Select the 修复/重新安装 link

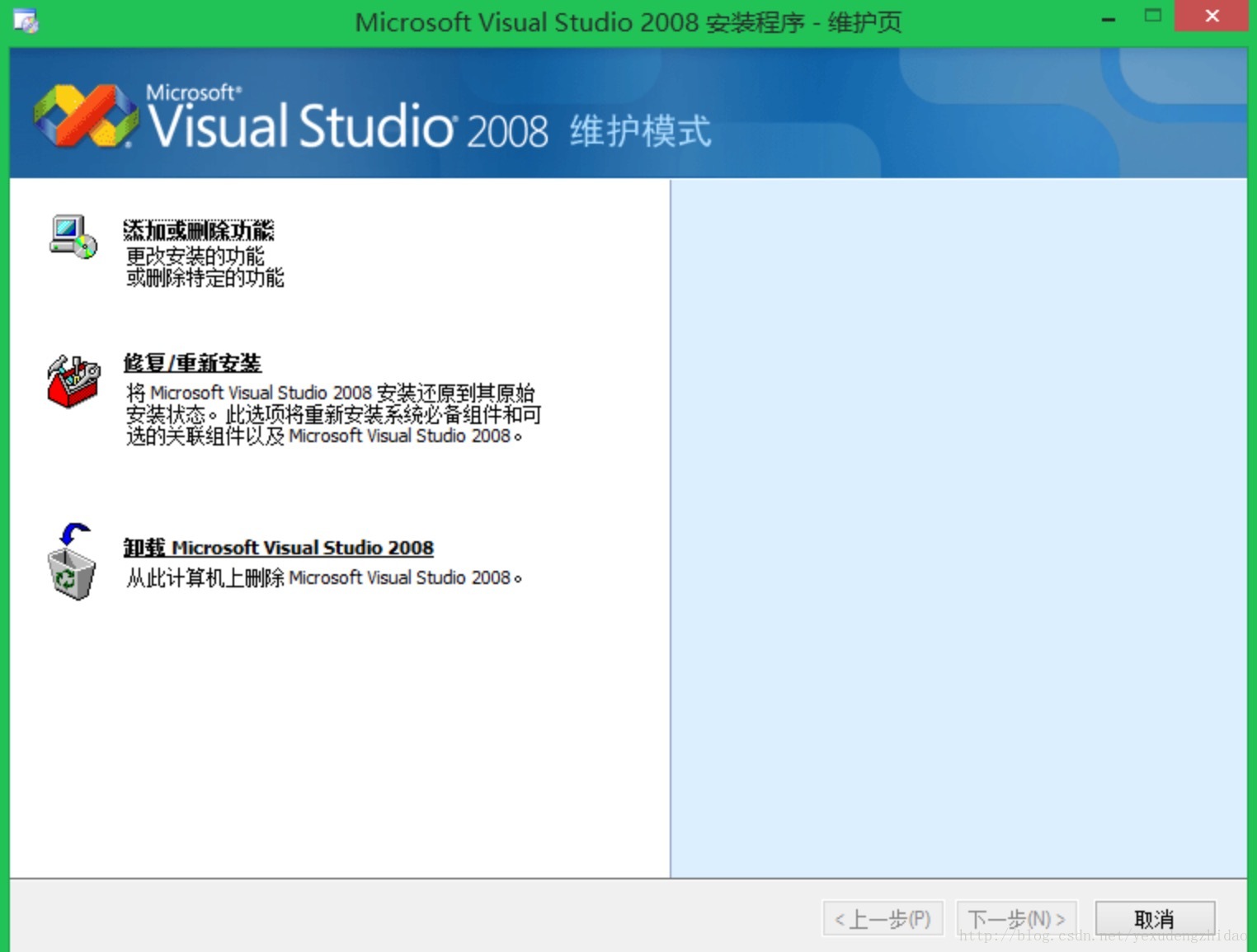tap(192, 363)
